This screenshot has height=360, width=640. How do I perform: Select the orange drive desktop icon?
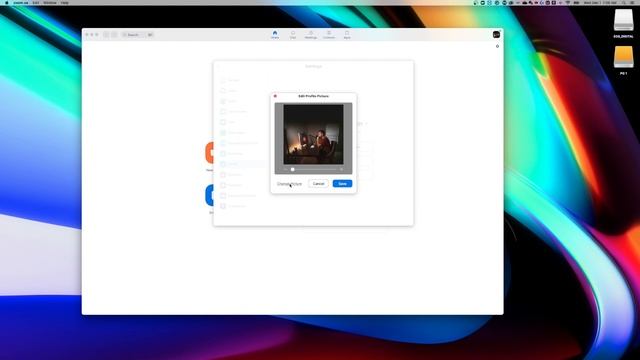(x=623, y=57)
